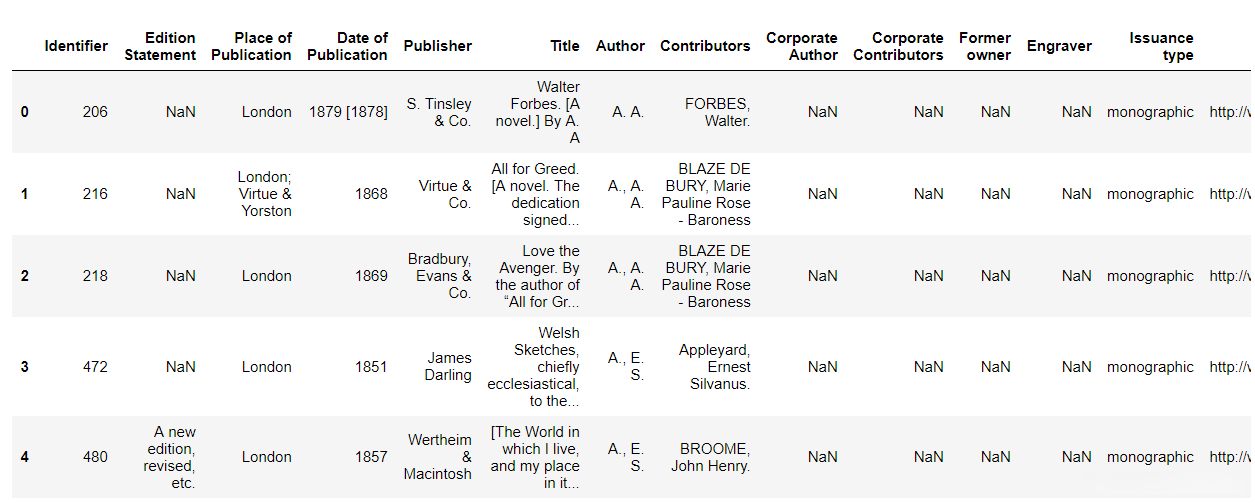The width and height of the screenshot is (1255, 503).
Task: Click the Identifier column header
Action: coord(76,46)
